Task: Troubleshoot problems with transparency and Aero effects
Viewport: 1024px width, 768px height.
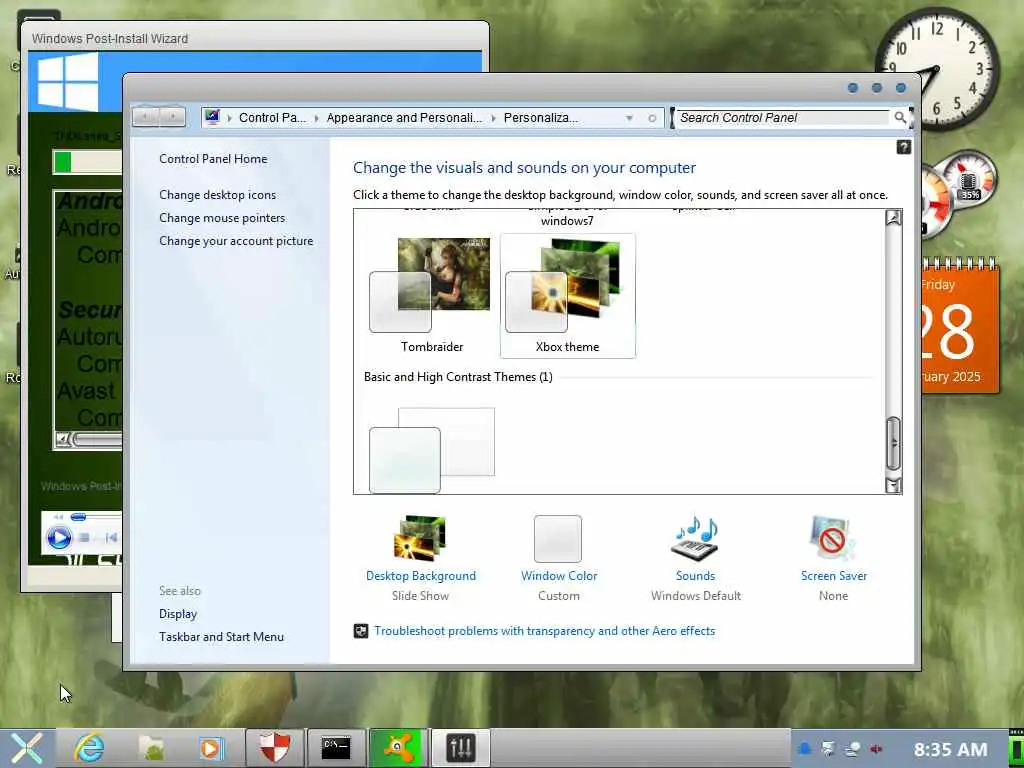Action: pos(544,631)
